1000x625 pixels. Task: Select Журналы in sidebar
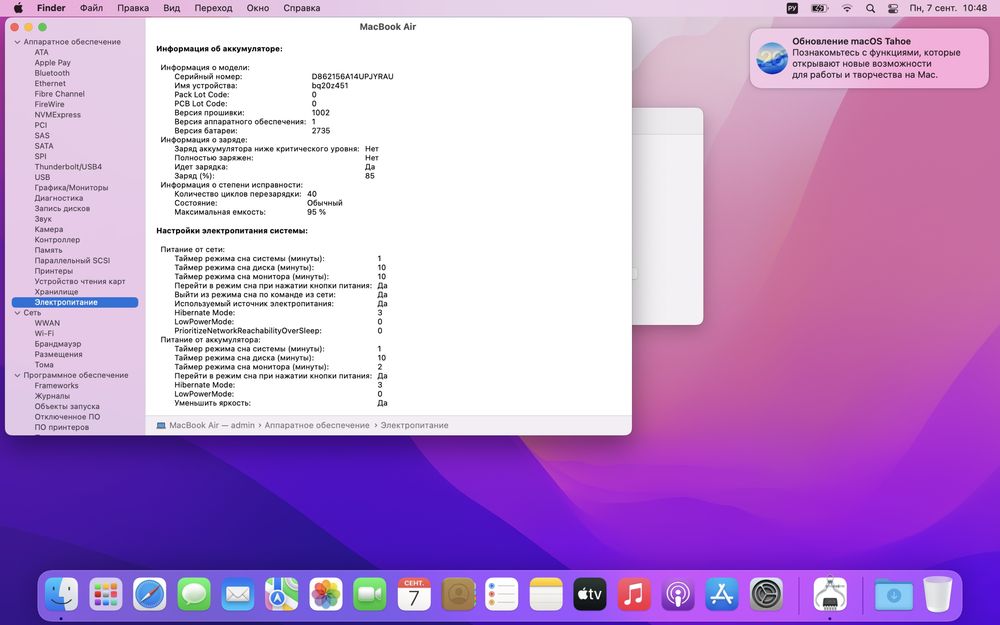(52, 396)
